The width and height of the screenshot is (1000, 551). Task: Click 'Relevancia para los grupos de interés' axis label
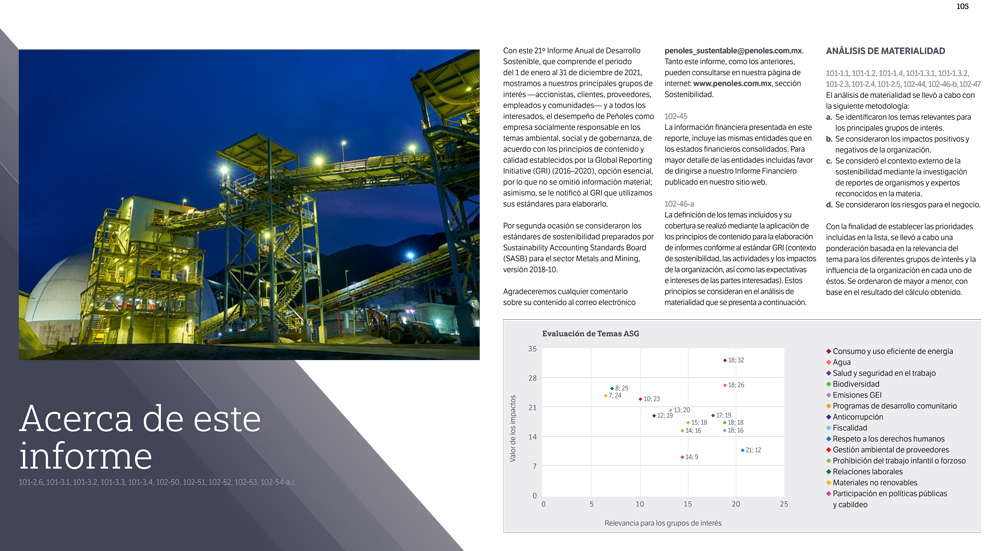coord(663,523)
